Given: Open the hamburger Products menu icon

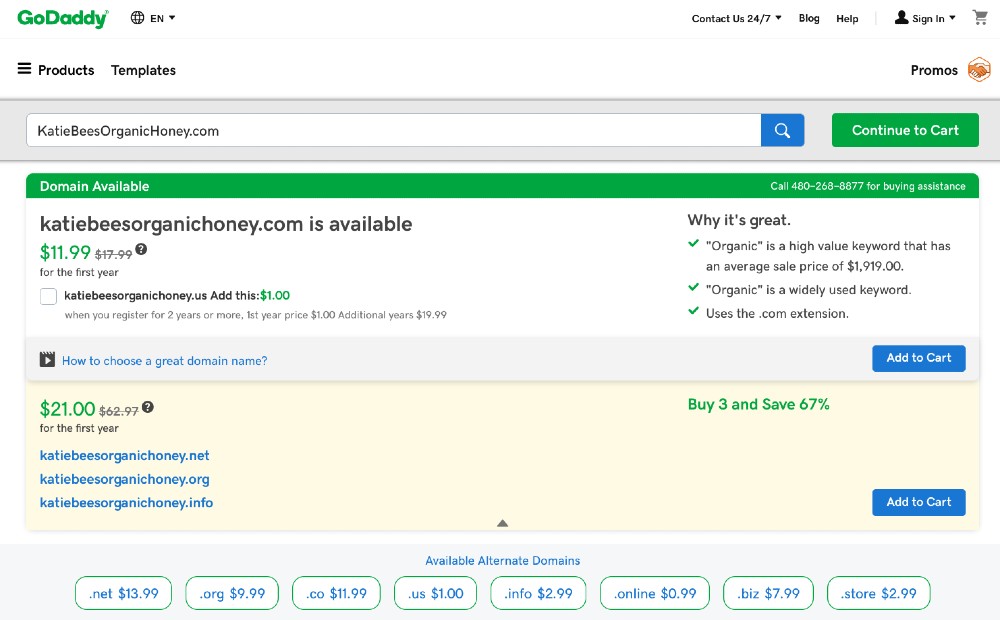Looking at the screenshot, I should point(24,68).
